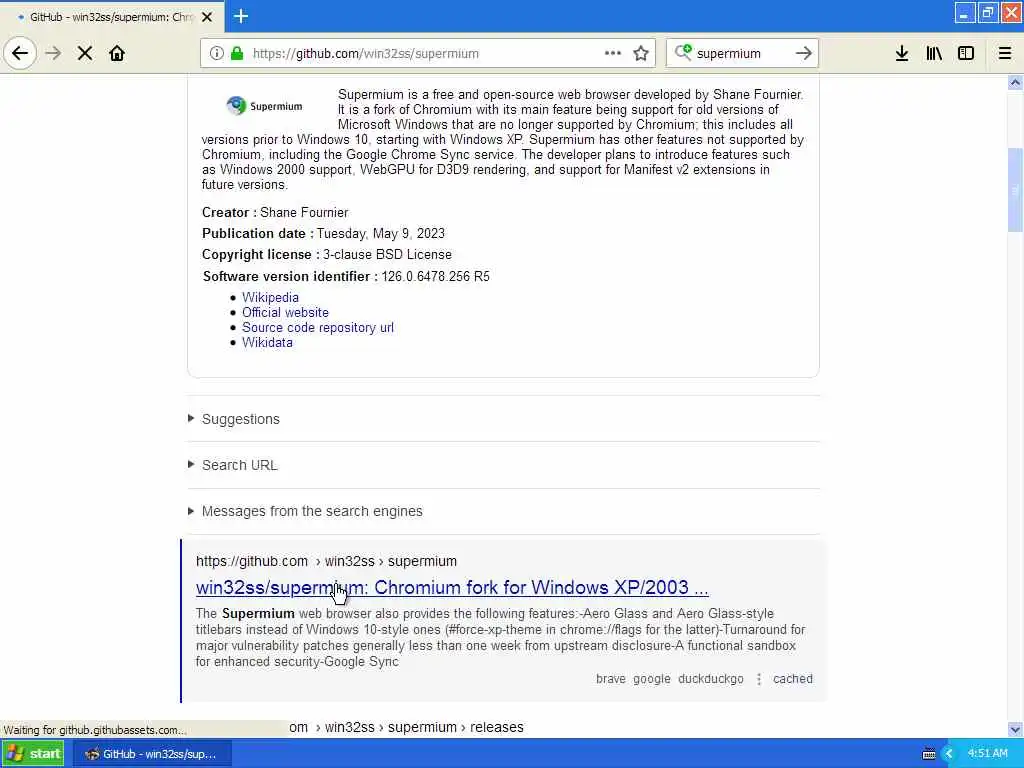Click the keyboard tray icon

coord(929,754)
